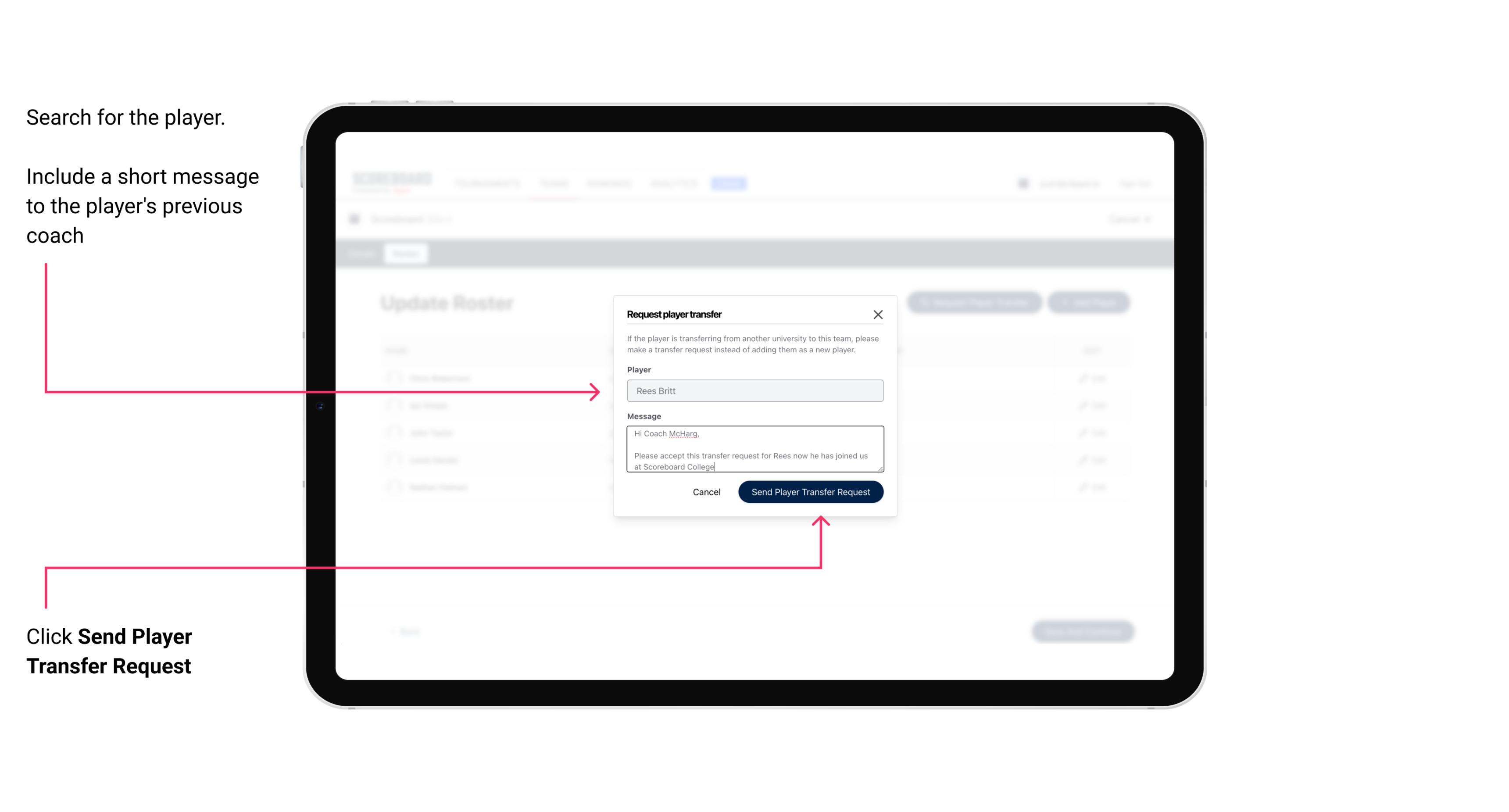Click the Rees Britt player input field
The height and width of the screenshot is (812, 1509).
[755, 391]
